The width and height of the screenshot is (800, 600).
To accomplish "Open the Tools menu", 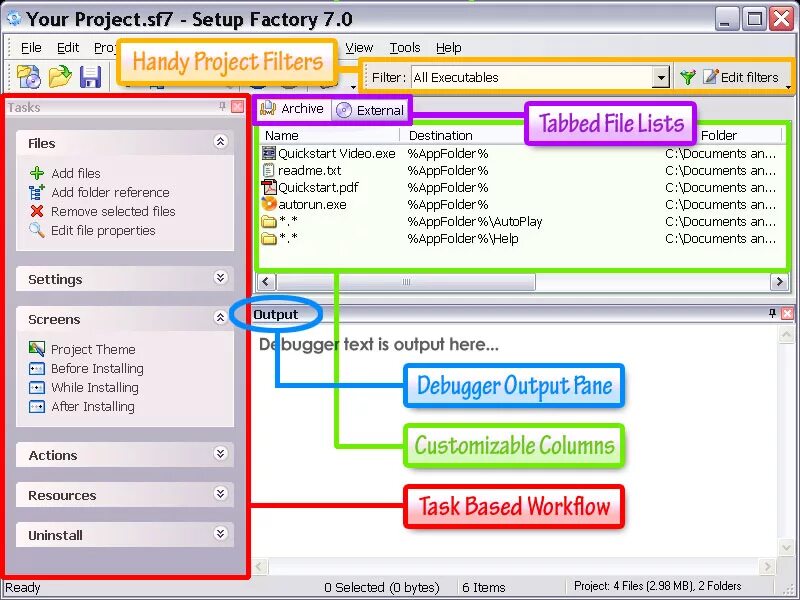I will coord(405,47).
